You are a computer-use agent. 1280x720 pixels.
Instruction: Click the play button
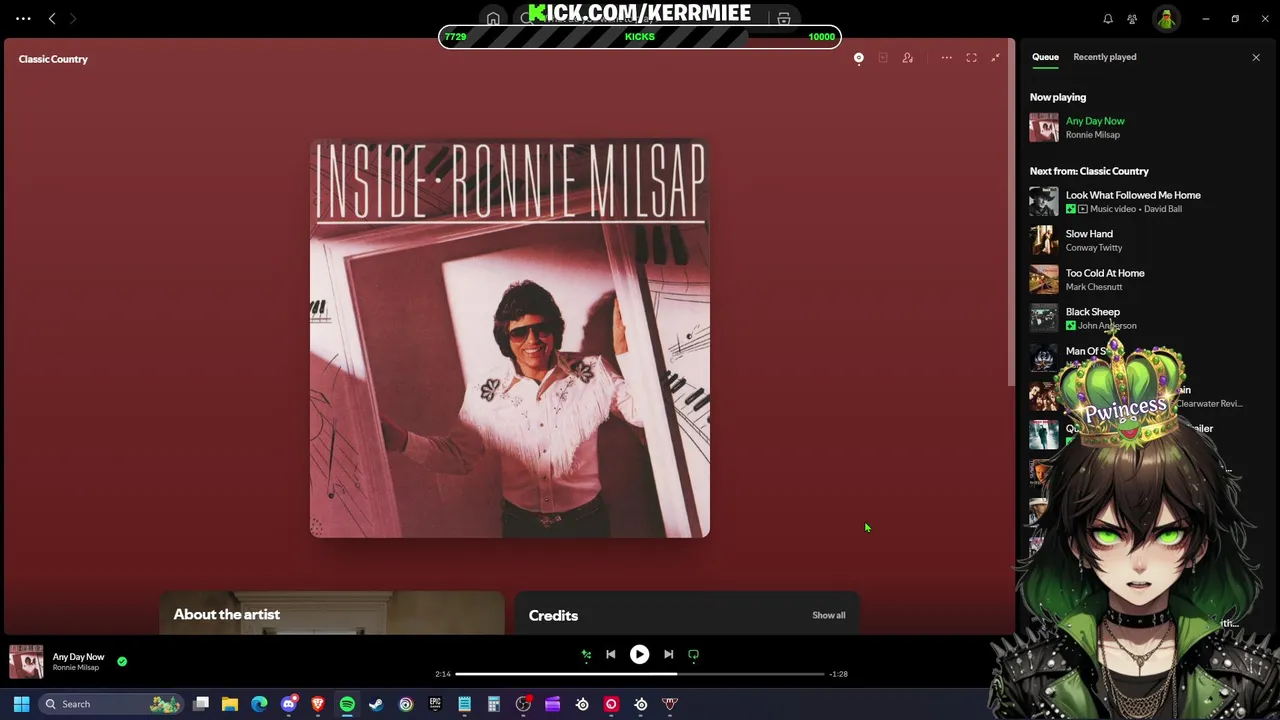(639, 654)
